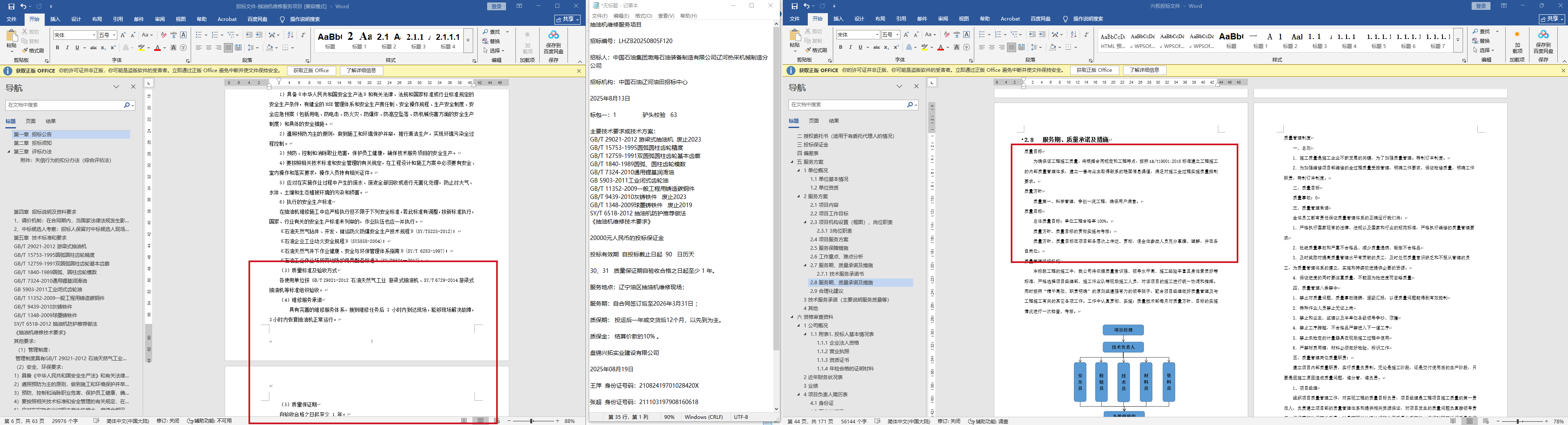Collapse the '五 服务方案' heading in right navigation pane
This screenshot has height=425, width=1568.
pyautogui.click(x=793, y=162)
